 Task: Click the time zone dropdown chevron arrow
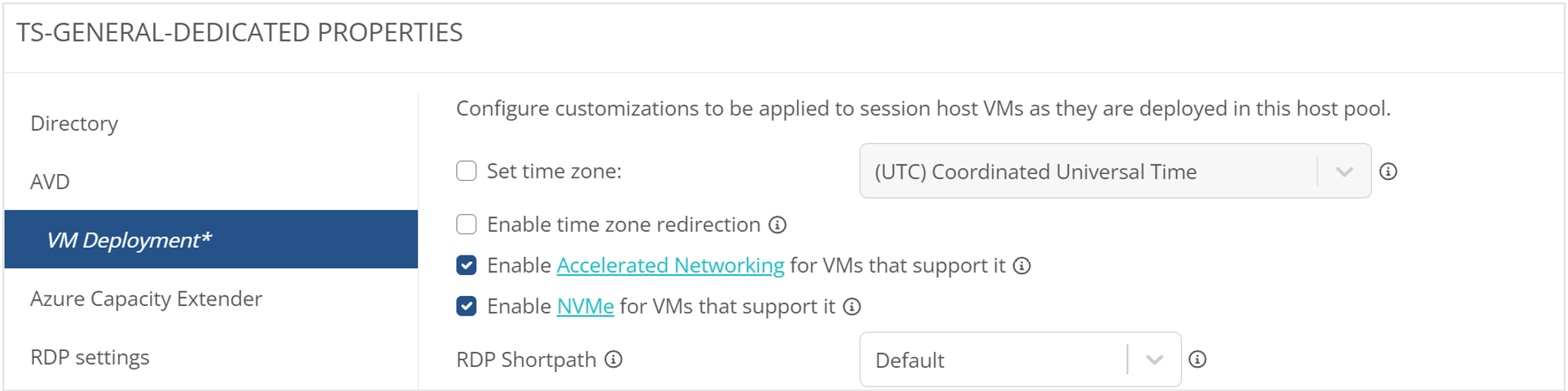1344,172
